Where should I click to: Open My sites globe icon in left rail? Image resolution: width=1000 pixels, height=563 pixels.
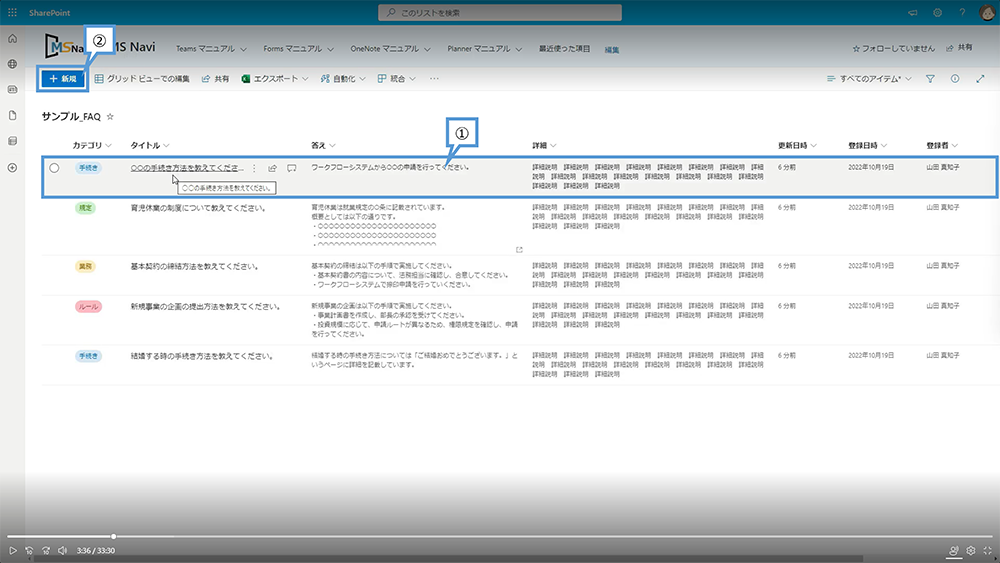[12, 64]
